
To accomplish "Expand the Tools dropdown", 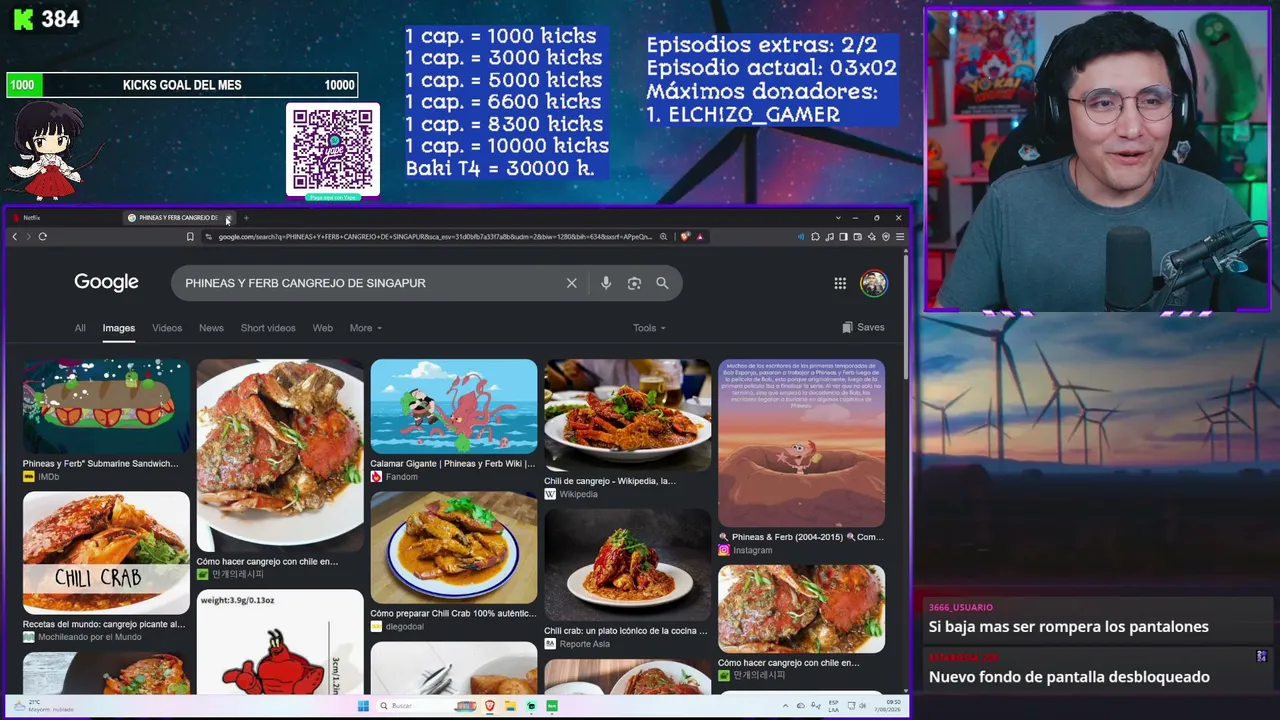I will click(x=649, y=328).
